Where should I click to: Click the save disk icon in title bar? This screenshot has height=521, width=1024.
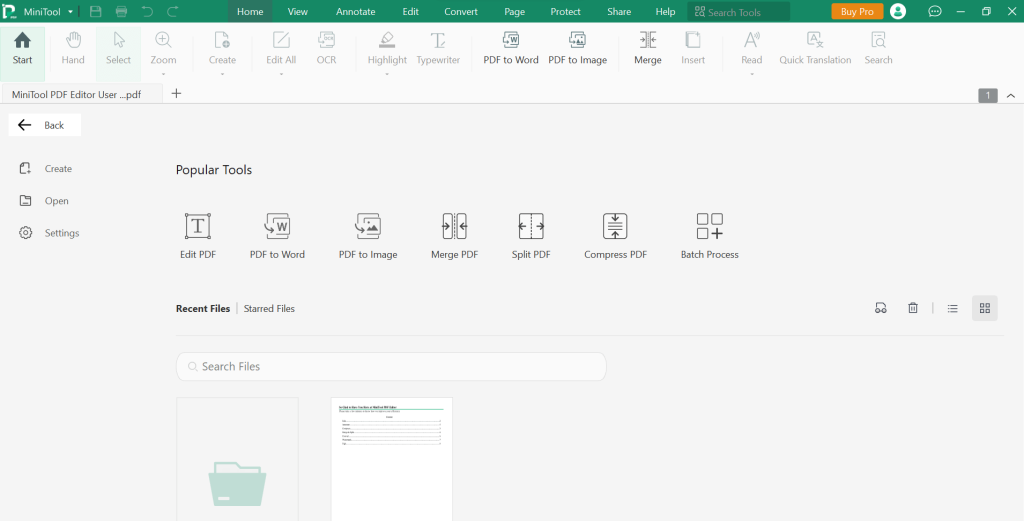click(x=95, y=12)
